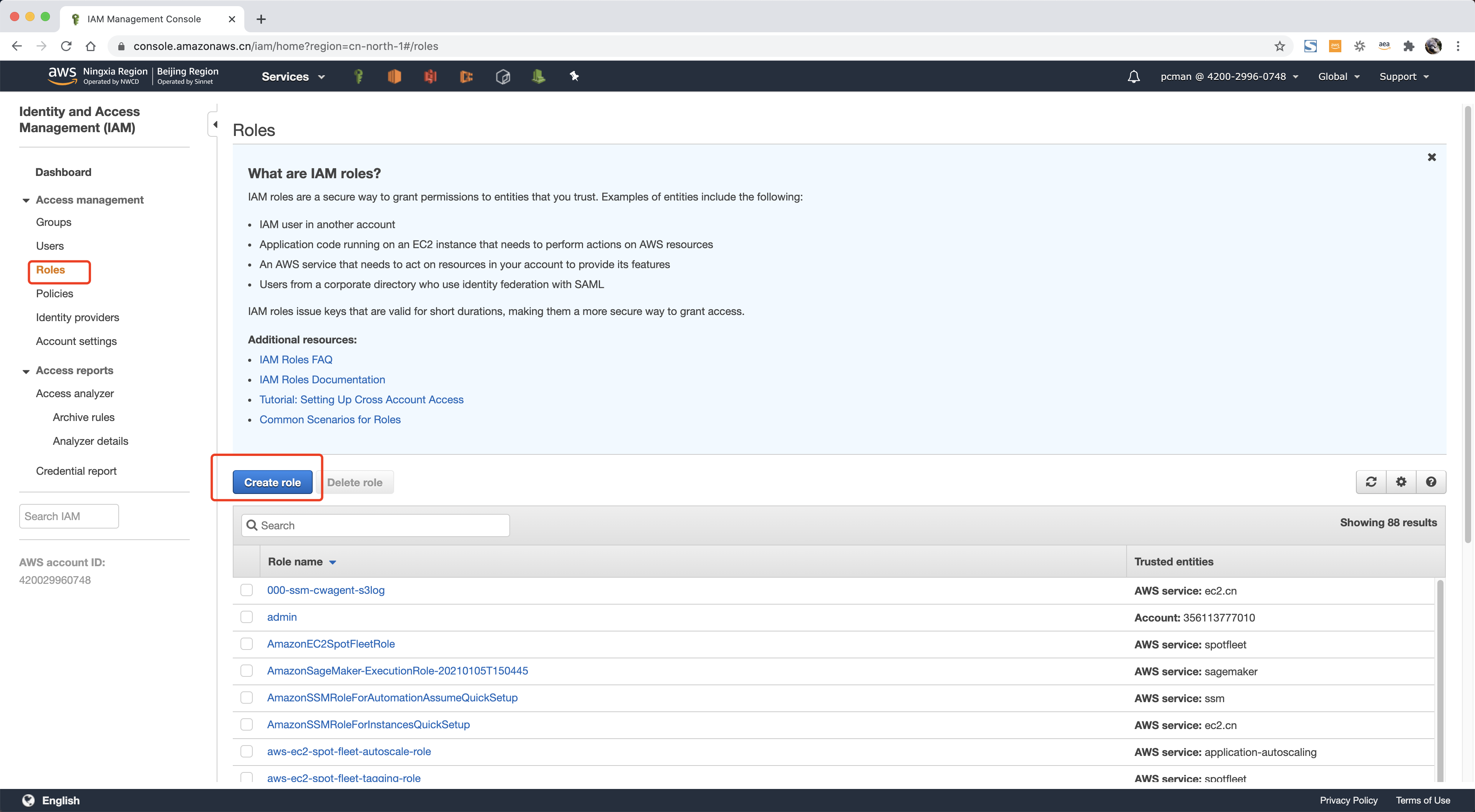Open IAM Roles Documentation link
The height and width of the screenshot is (812, 1475).
322,379
